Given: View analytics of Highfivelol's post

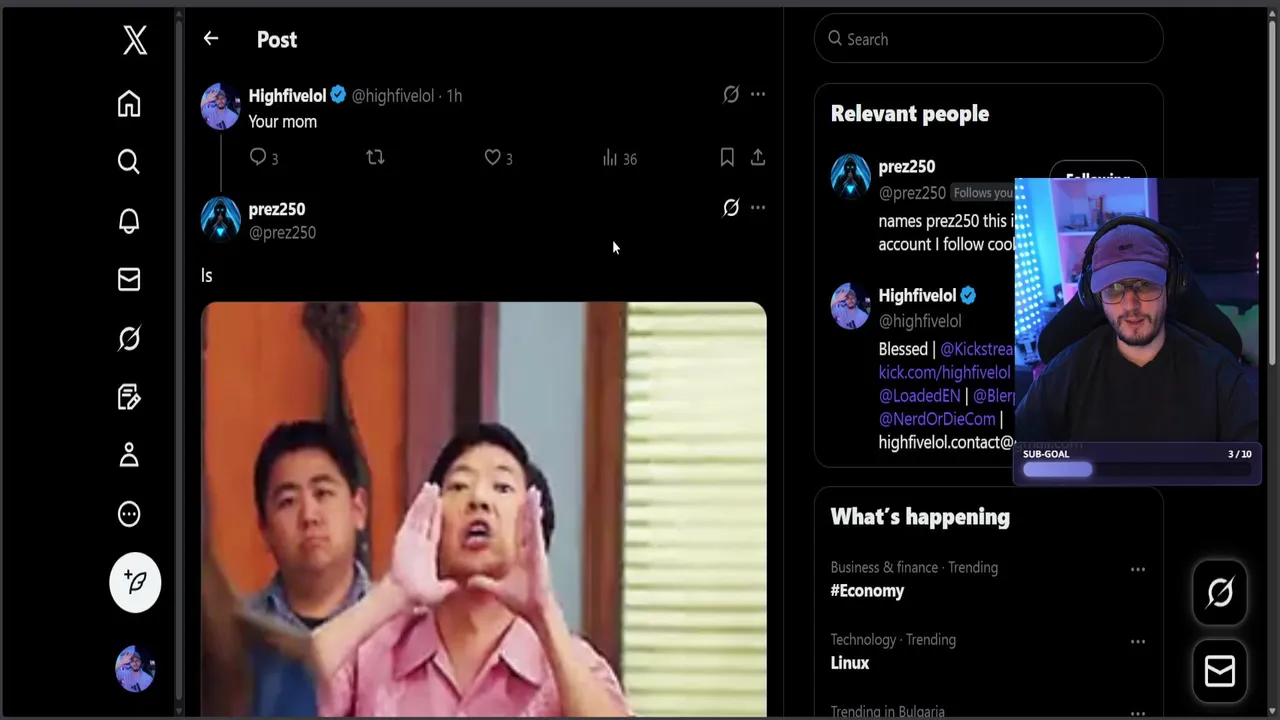Looking at the screenshot, I should click(619, 158).
